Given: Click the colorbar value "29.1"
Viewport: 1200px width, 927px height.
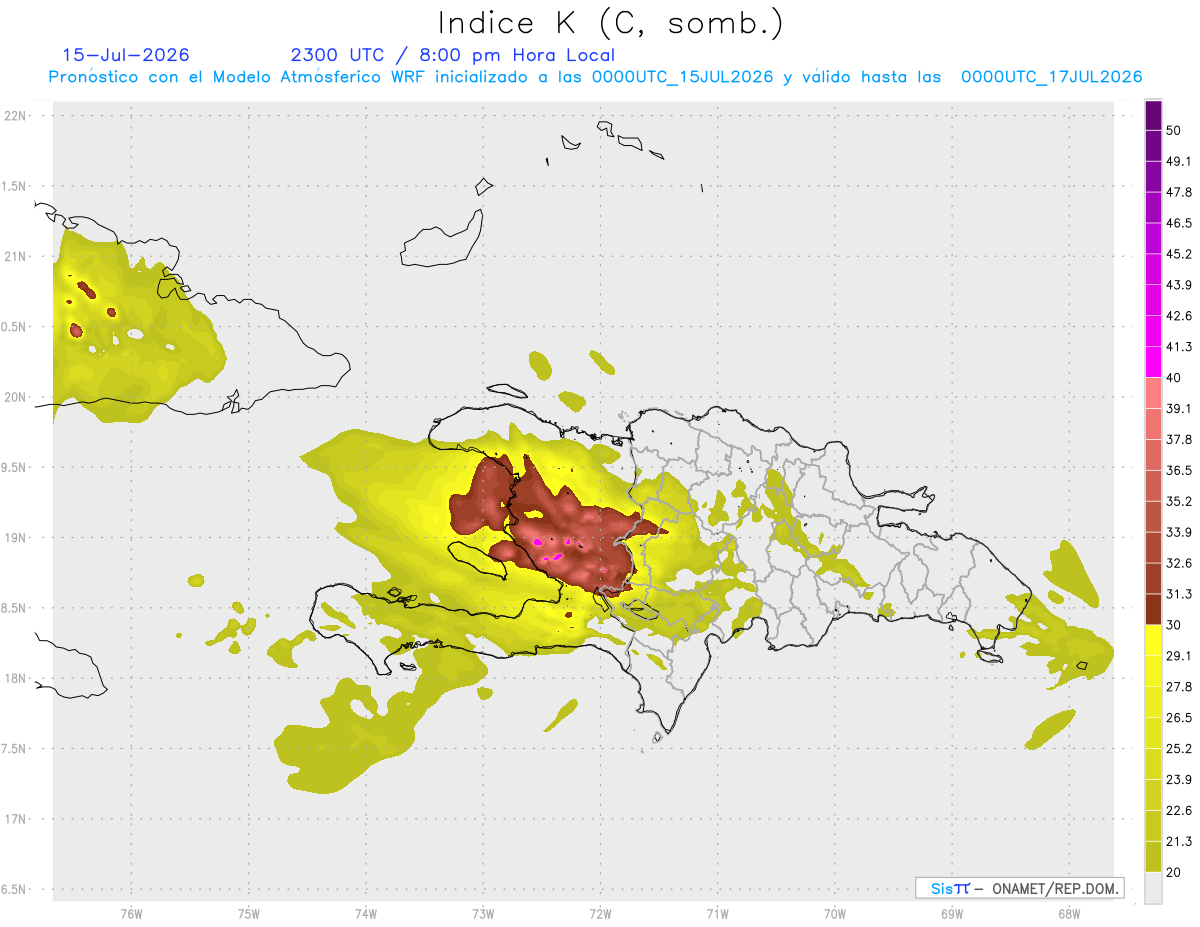Looking at the screenshot, I should [x=1179, y=656].
